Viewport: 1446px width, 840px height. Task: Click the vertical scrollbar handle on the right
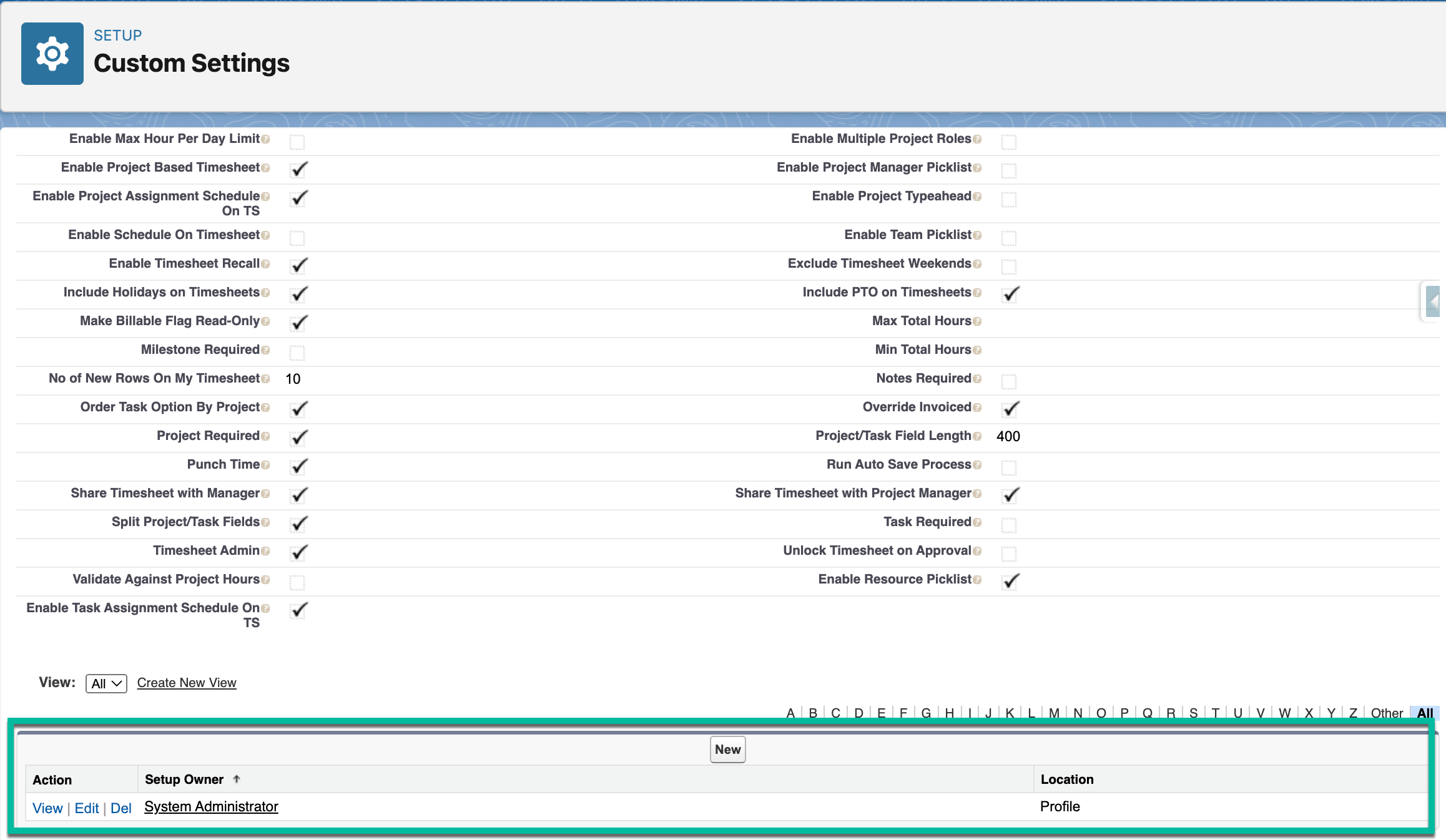tap(1432, 301)
